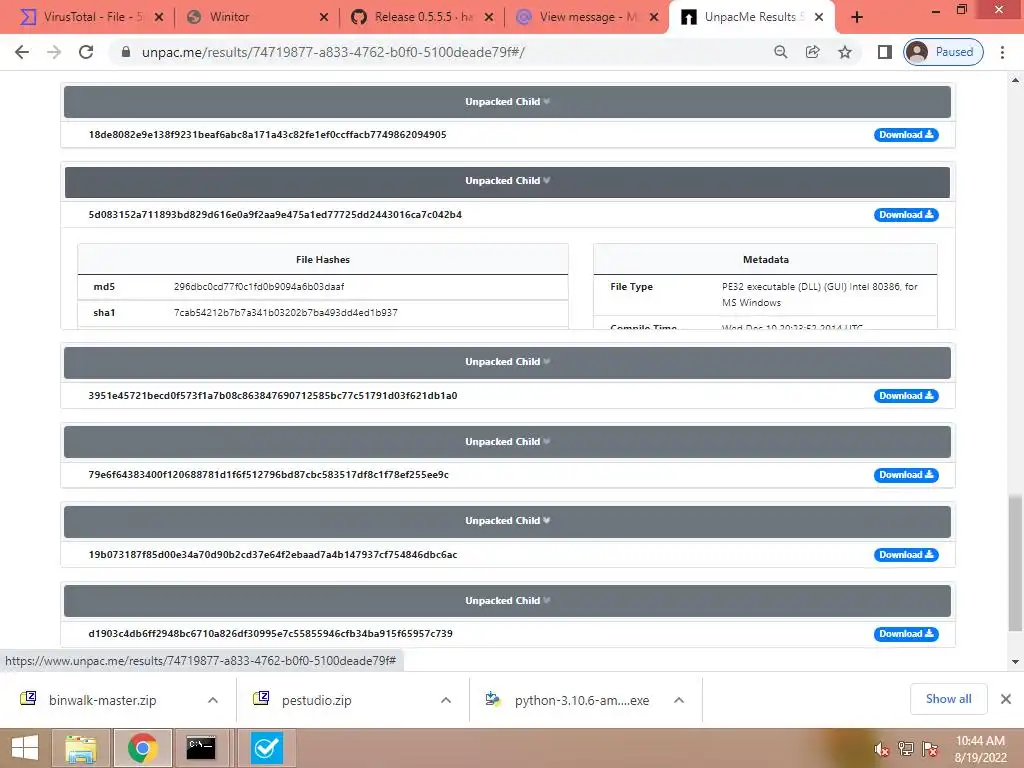The image size is (1024, 768).
Task: Reload the unpac.me page
Action: pos(86,52)
